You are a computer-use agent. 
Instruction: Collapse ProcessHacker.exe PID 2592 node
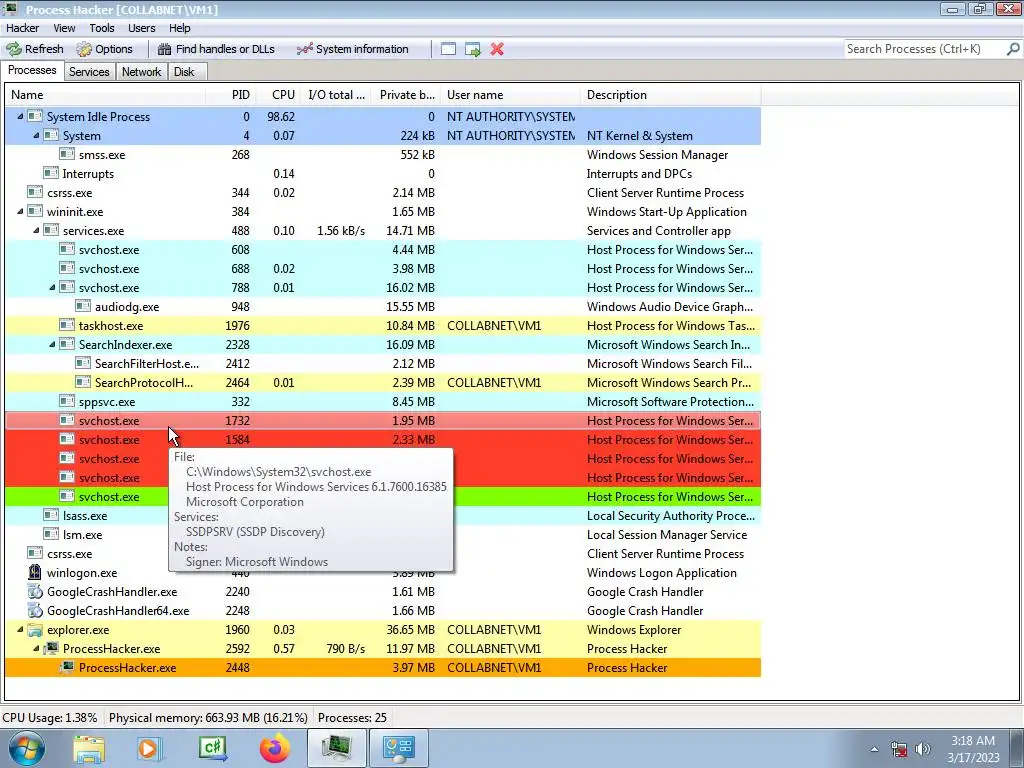(36, 648)
